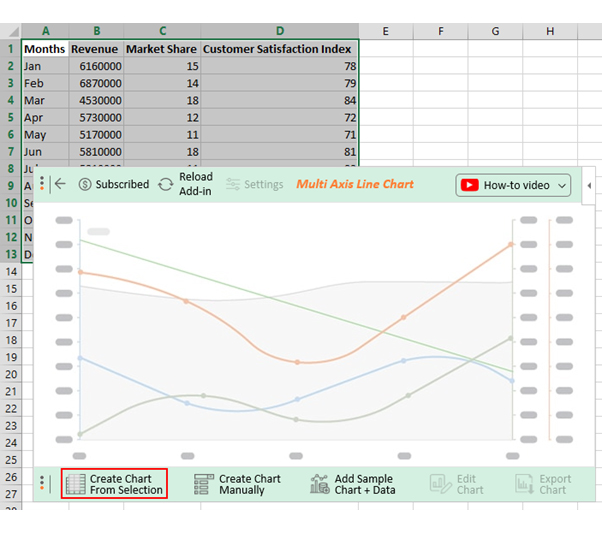Click the Subscribed label
The image size is (602, 533).
tap(122, 184)
